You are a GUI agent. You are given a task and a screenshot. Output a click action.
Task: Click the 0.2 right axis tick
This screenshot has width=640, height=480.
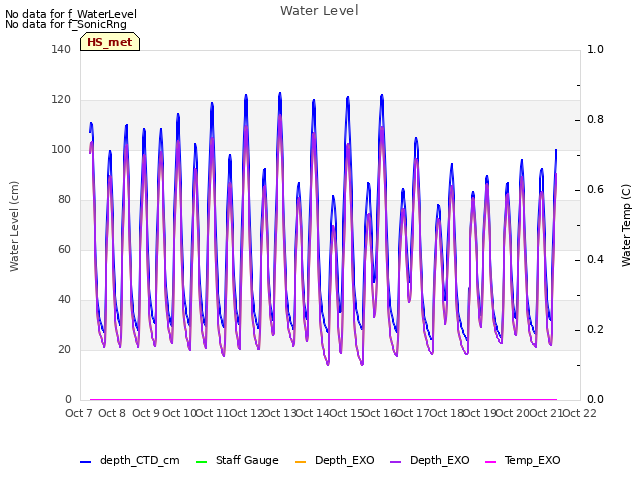(595, 329)
